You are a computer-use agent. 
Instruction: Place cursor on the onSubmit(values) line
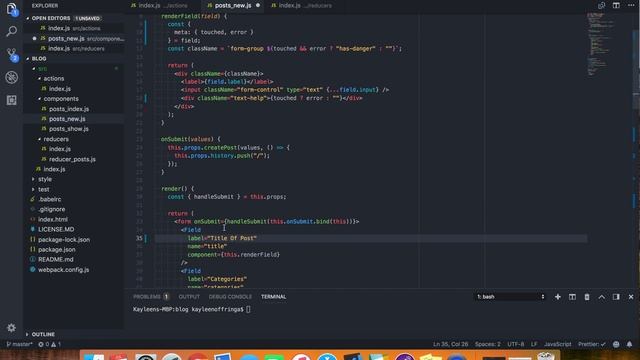191,139
